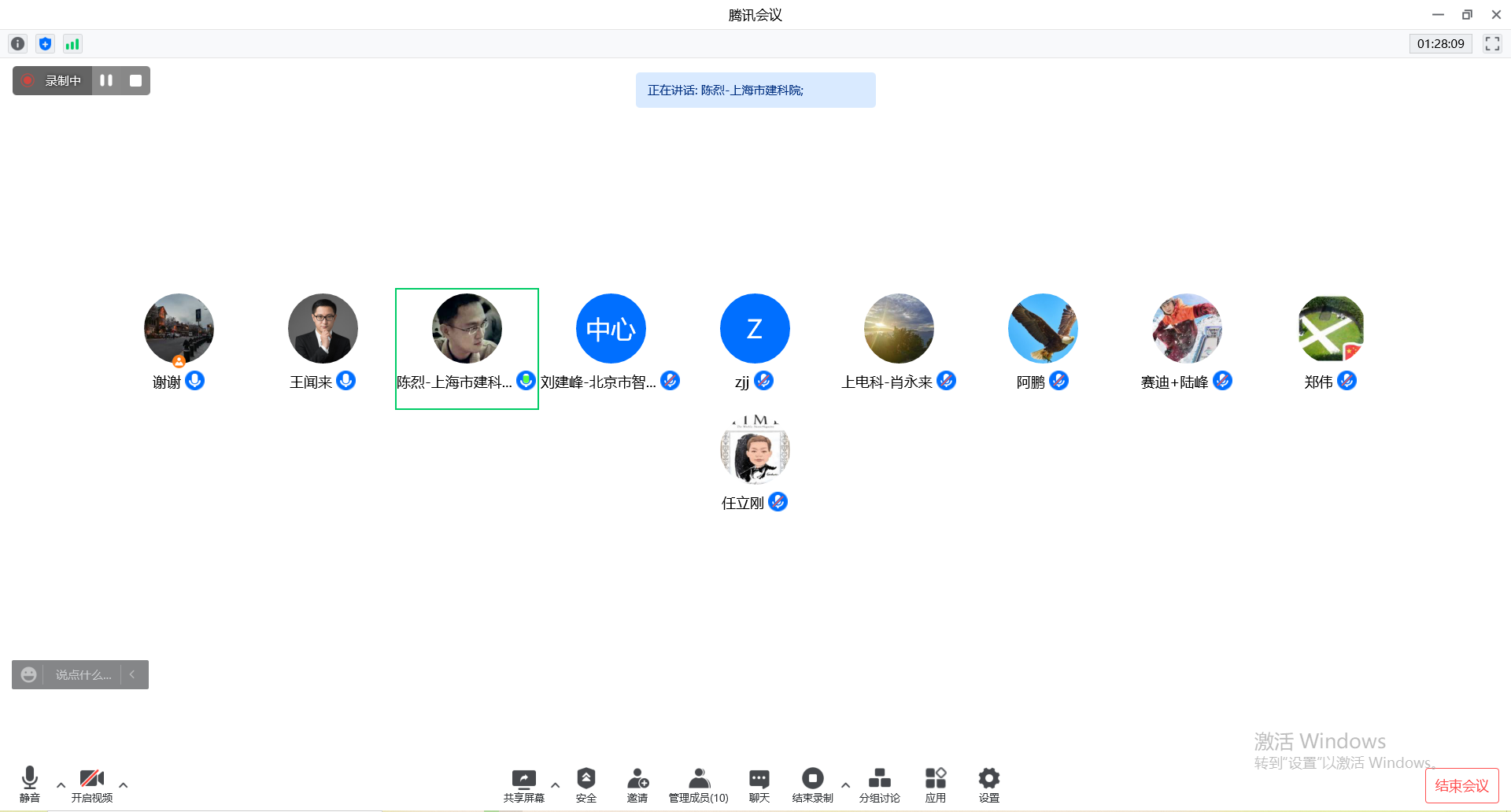Mute the microphone (静音)
1511x812 pixels.
[x=30, y=784]
